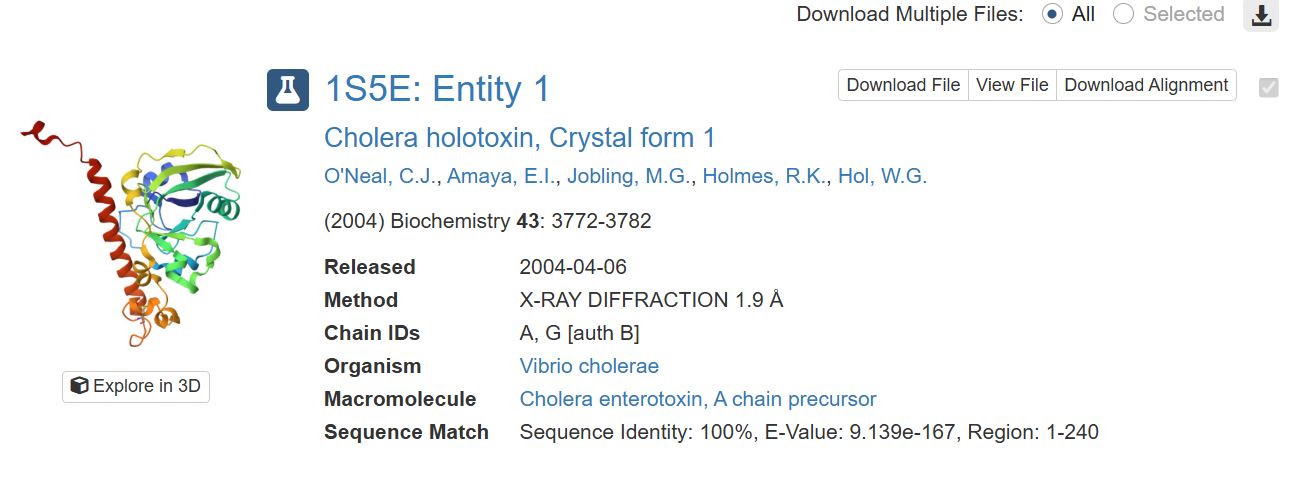Open author Jobling, M.G. page
This screenshot has width=1309, height=479.
(629, 177)
